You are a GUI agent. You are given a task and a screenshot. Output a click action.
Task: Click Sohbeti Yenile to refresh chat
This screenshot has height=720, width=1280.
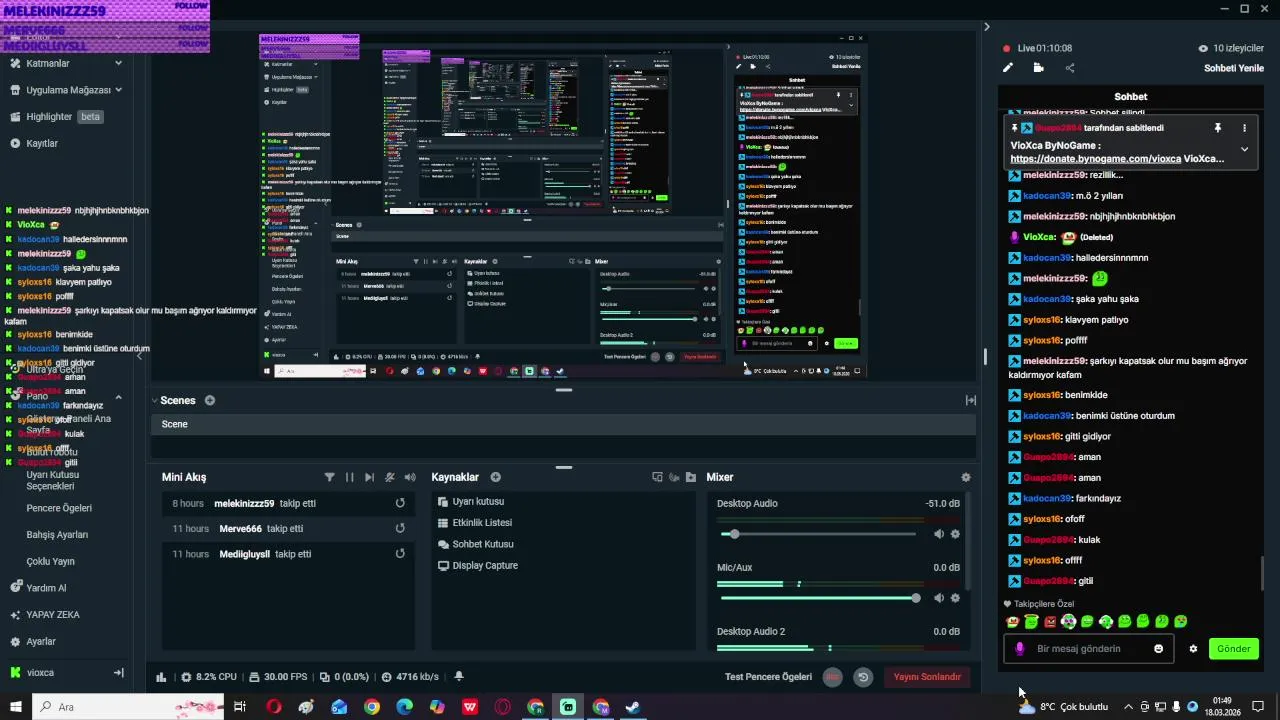coord(1234,68)
